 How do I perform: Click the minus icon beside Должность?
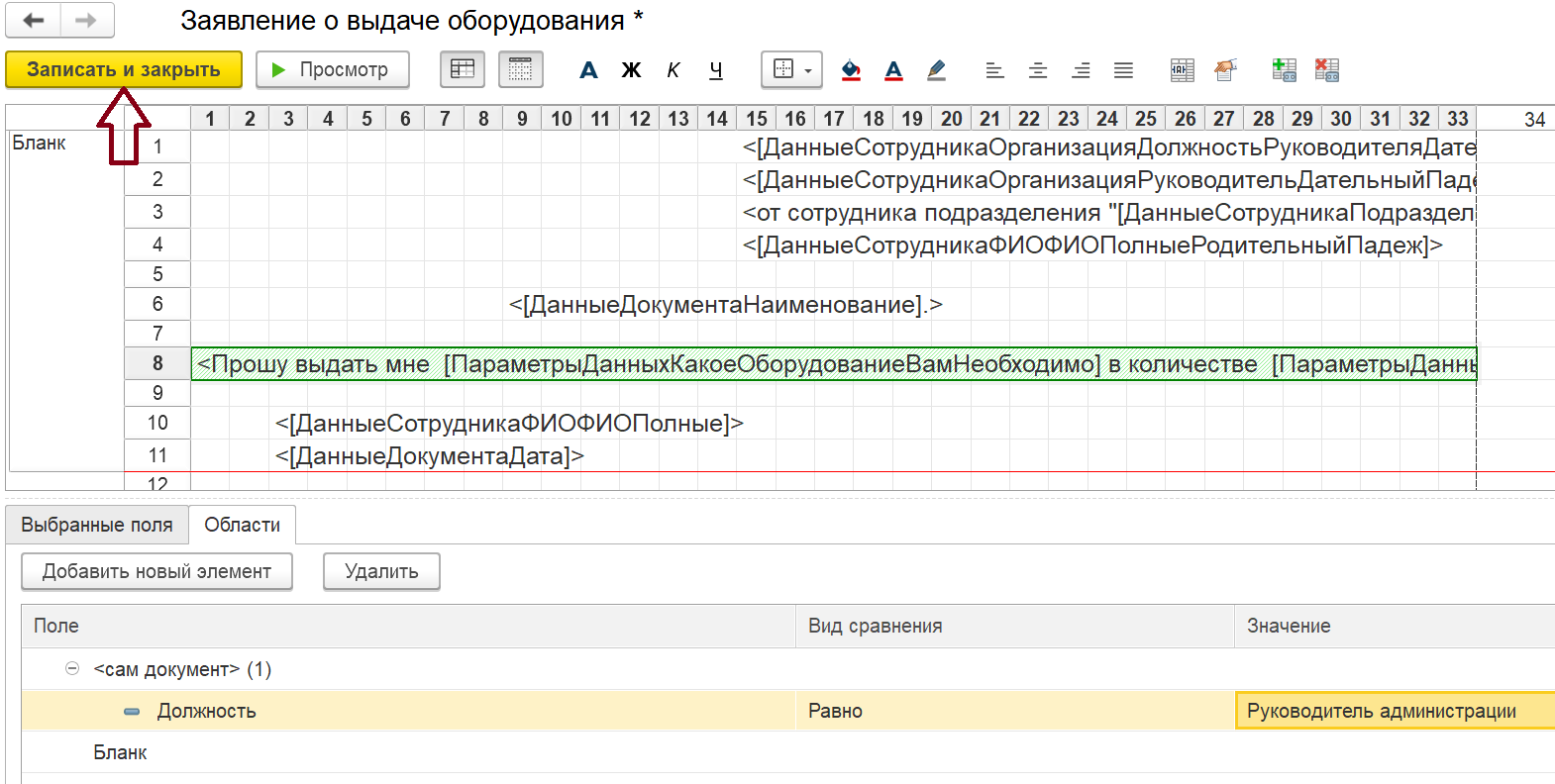[132, 712]
